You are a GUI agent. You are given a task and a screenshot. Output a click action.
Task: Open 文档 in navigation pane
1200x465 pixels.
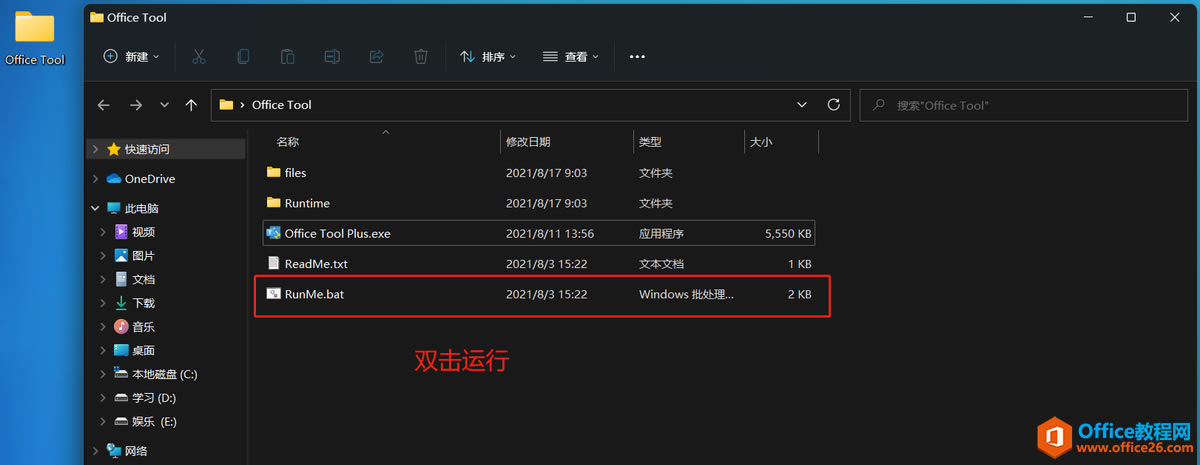tap(143, 280)
